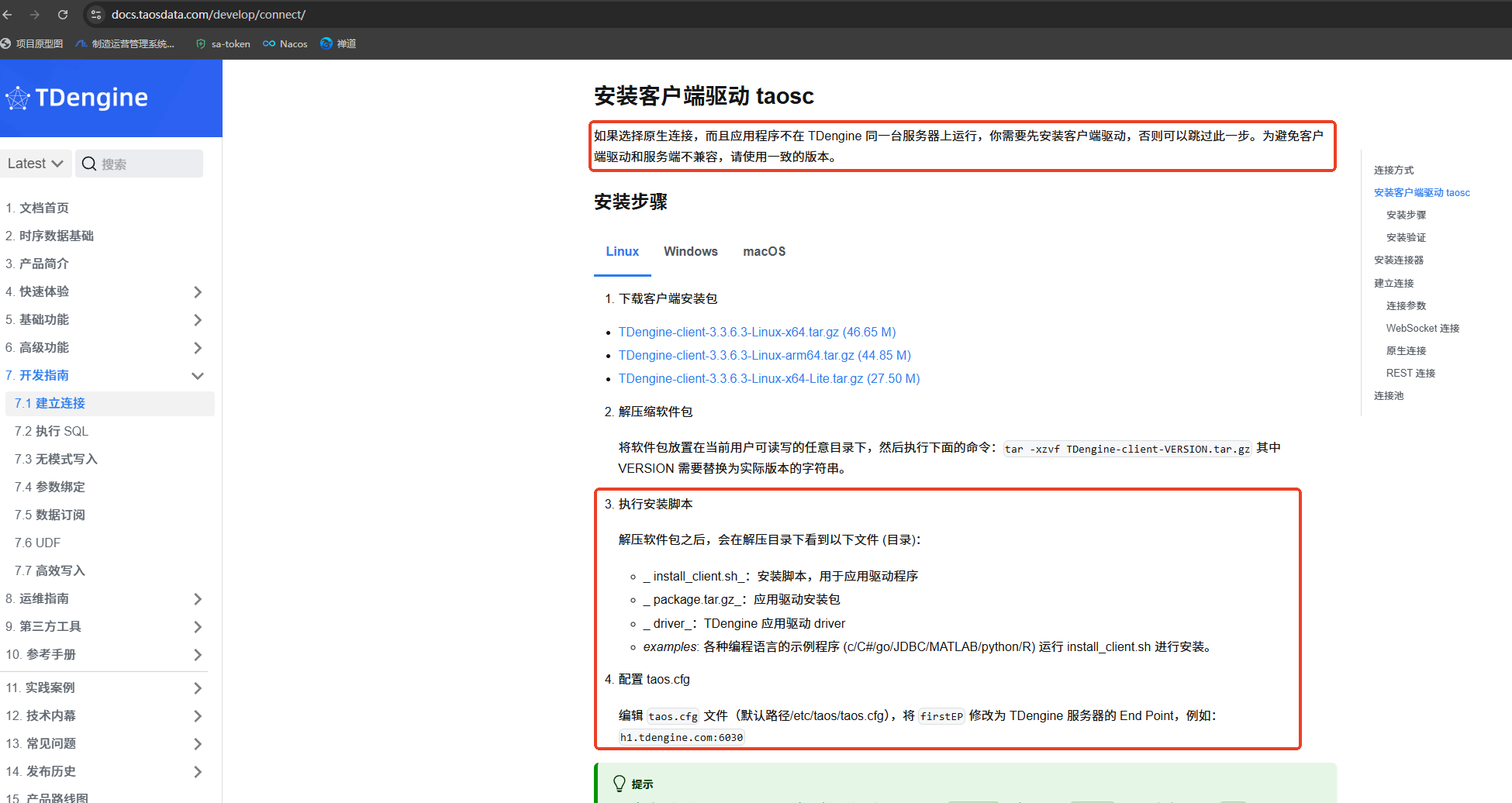Screen dimensions: 1512x803
Task: Click inside the sidebar search input
Action: [140, 164]
